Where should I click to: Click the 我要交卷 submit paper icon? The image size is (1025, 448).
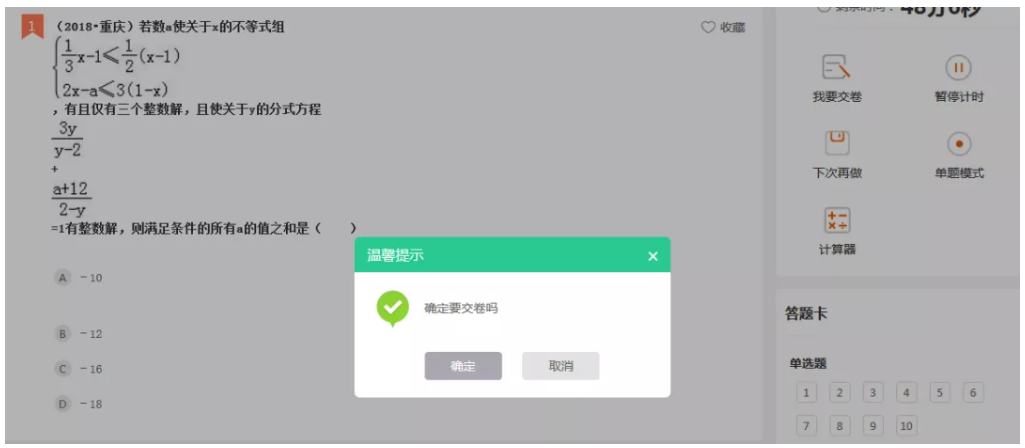tap(836, 67)
